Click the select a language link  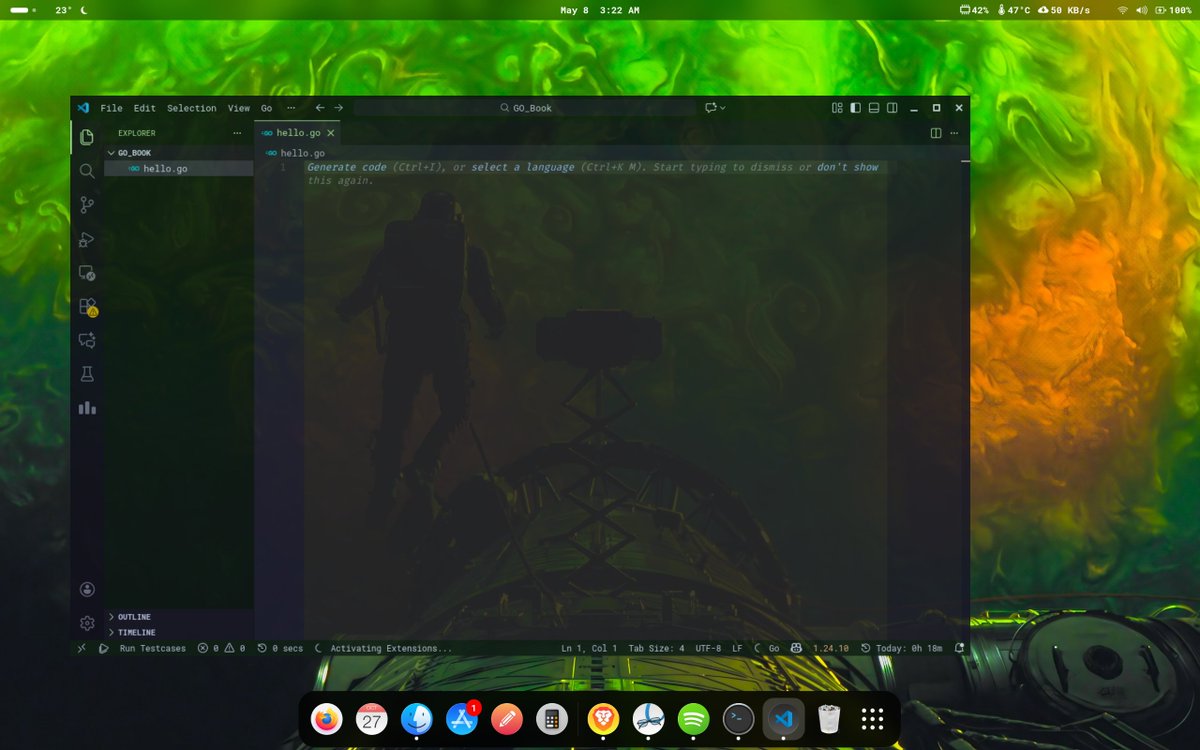click(523, 167)
